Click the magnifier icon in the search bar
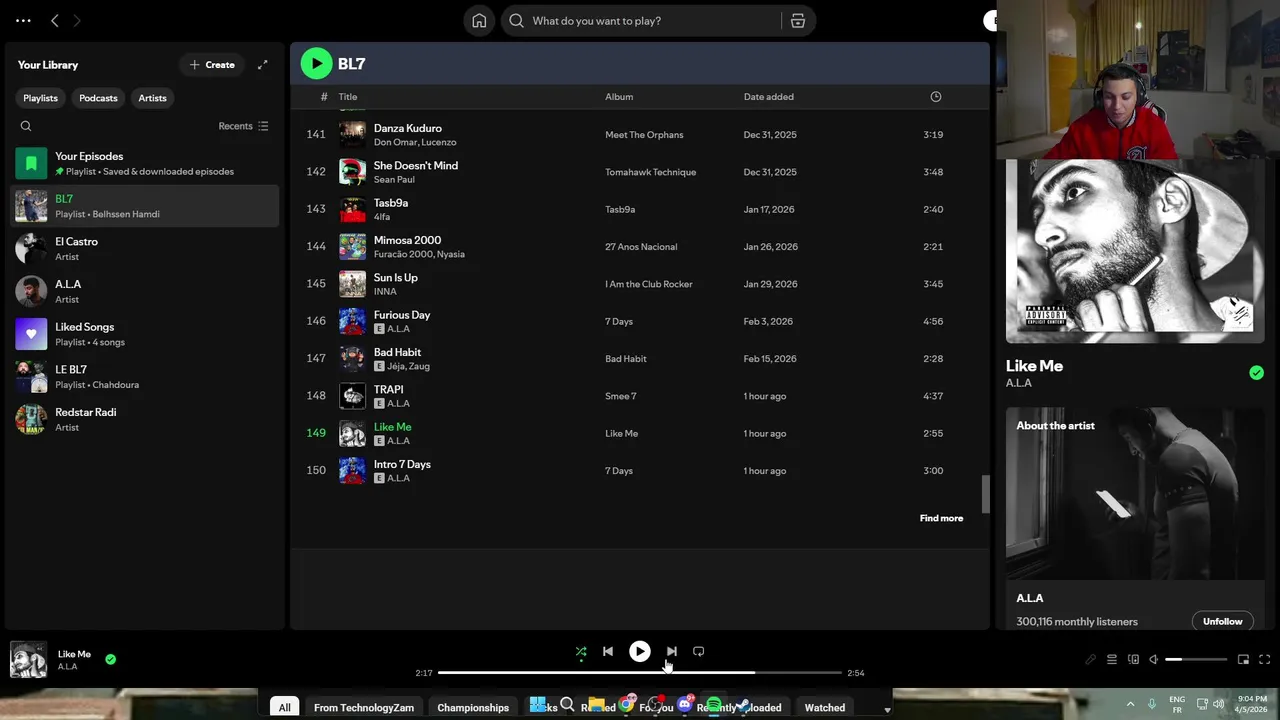The width and height of the screenshot is (1280, 720). click(x=516, y=20)
